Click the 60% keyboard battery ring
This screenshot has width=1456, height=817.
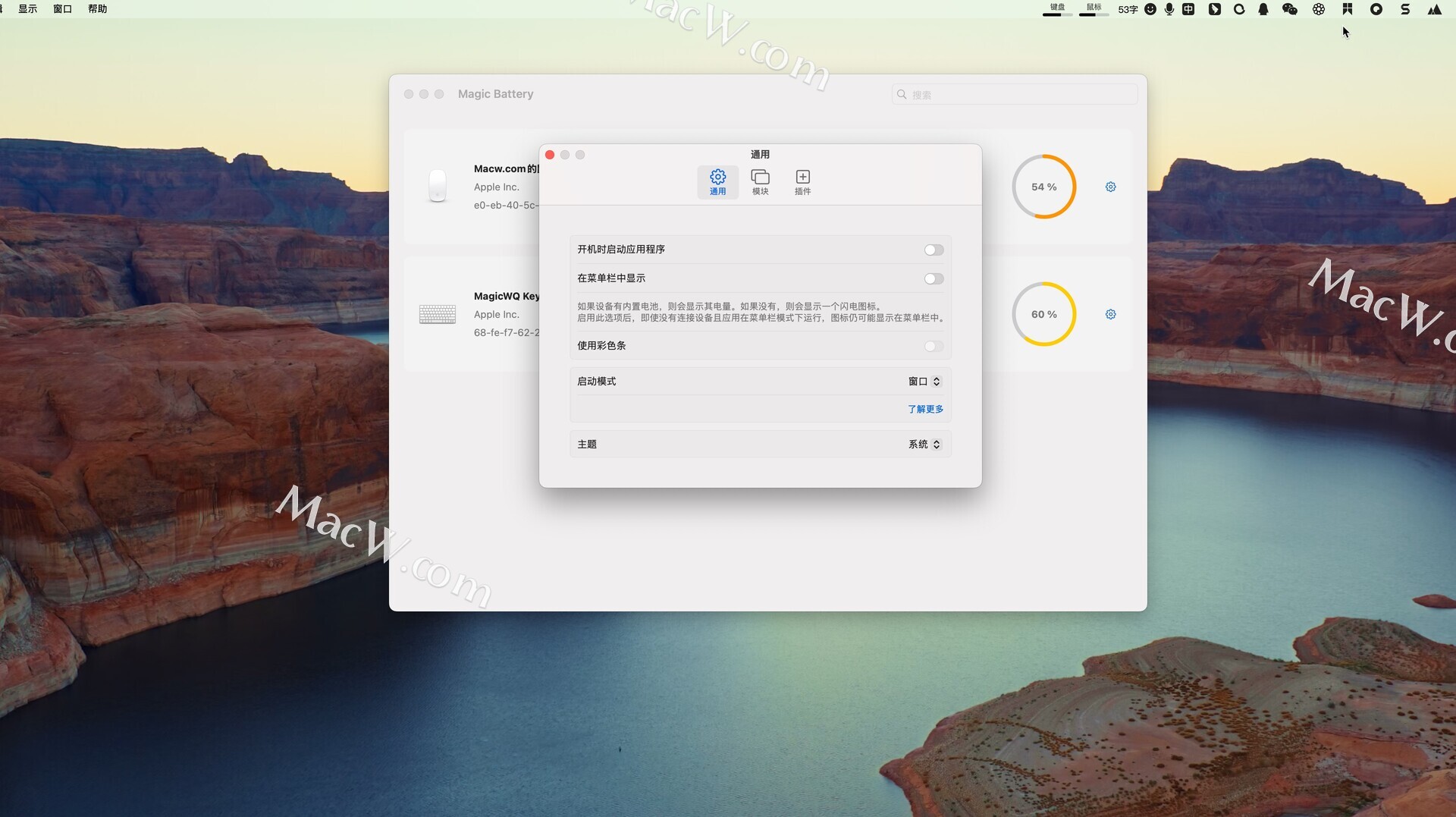coord(1043,314)
